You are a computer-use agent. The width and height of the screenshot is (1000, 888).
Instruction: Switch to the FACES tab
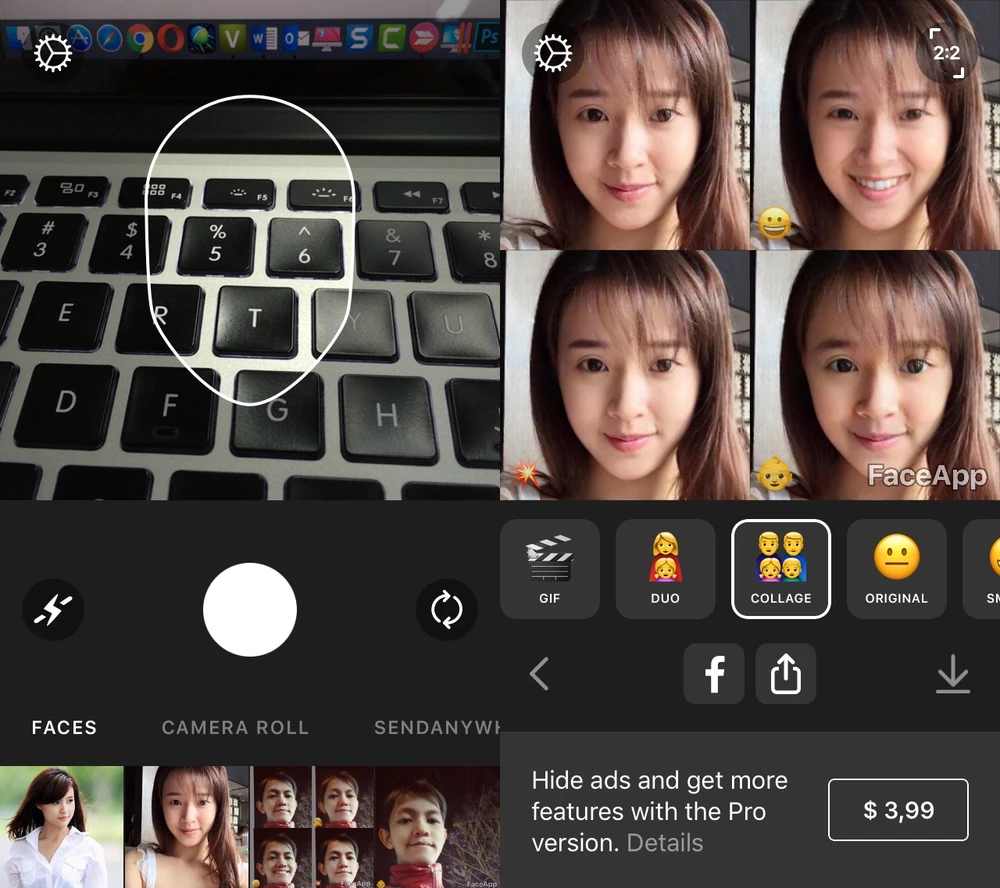coord(64,728)
